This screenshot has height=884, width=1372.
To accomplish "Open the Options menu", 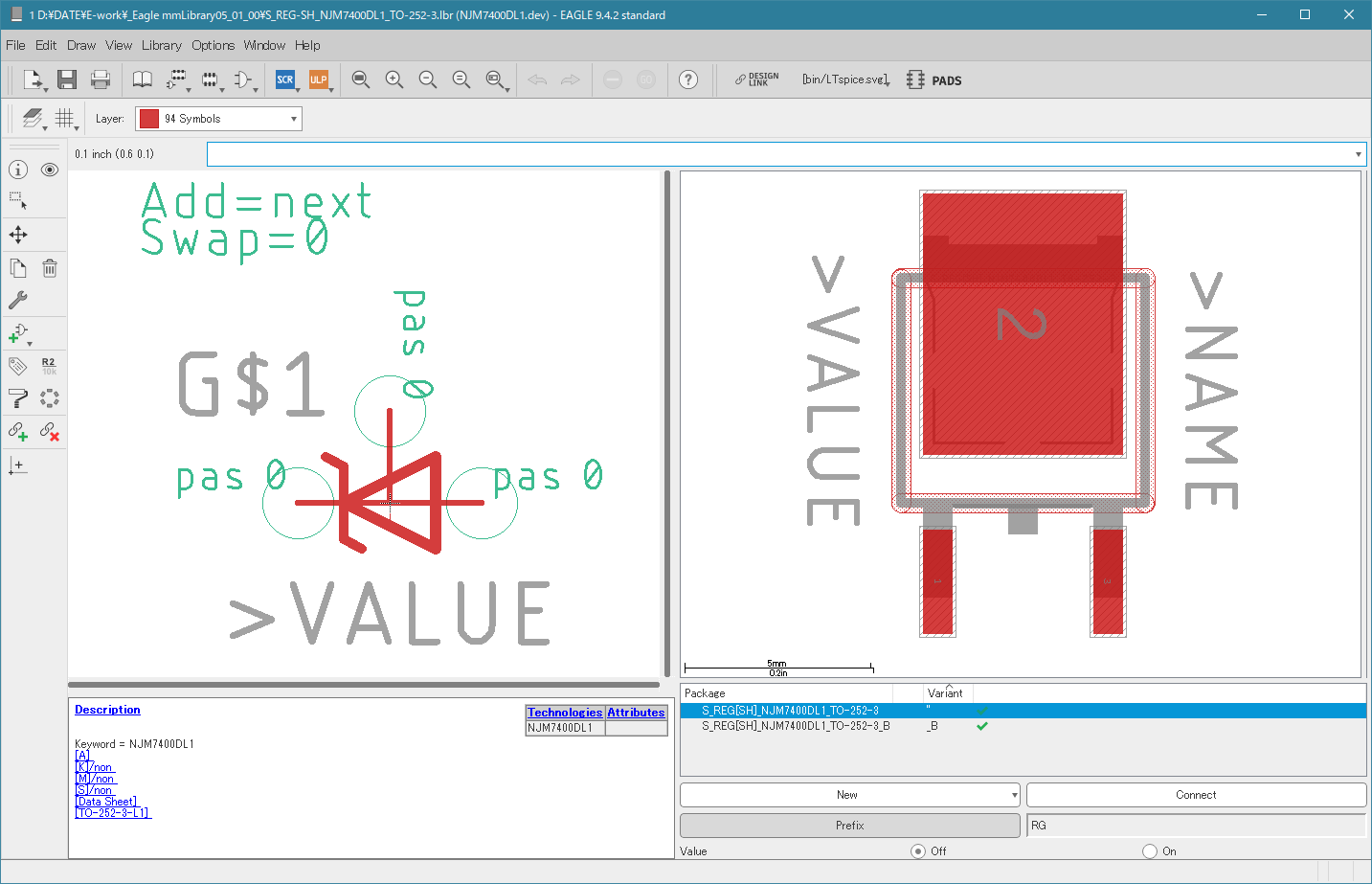I will pos(213,45).
